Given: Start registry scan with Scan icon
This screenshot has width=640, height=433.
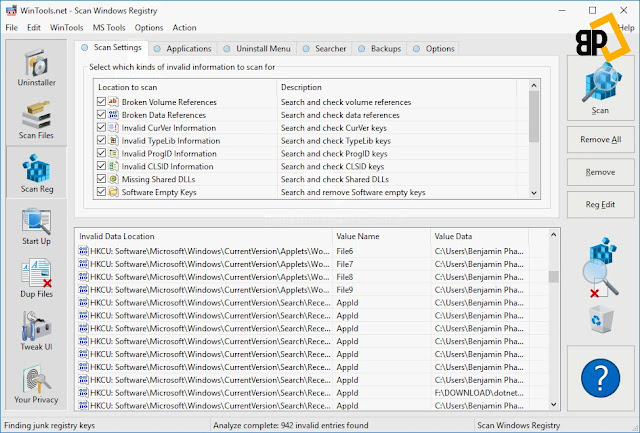Looking at the screenshot, I should click(600, 88).
